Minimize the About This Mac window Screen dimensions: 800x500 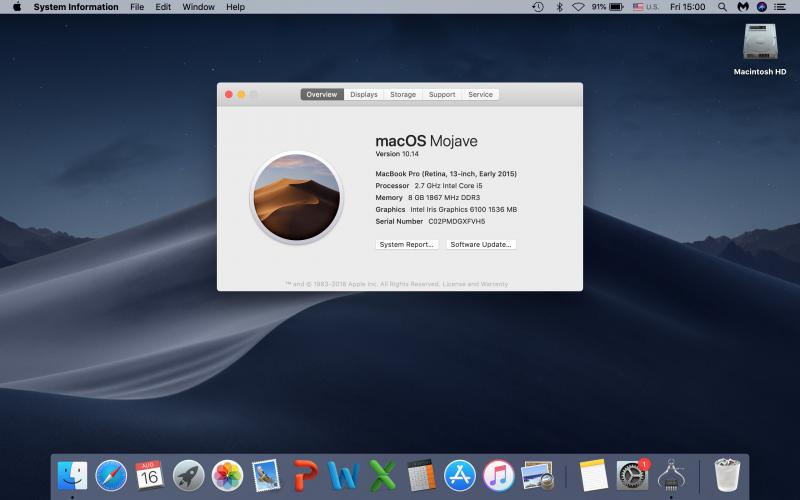[241, 94]
